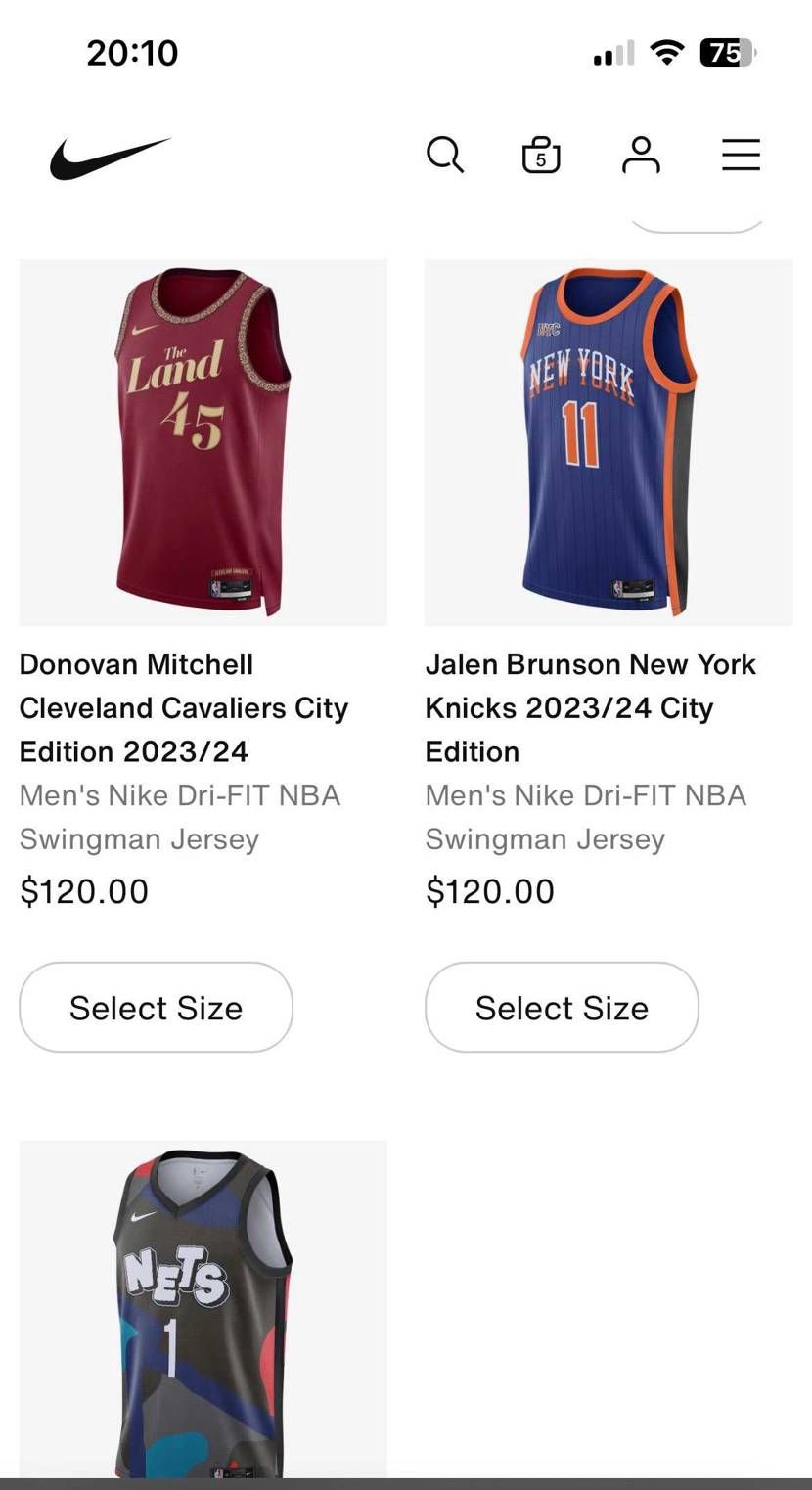Click the $120.00 price under Mitchell jersey
Viewport: 812px width, 1490px height.
pos(84,891)
